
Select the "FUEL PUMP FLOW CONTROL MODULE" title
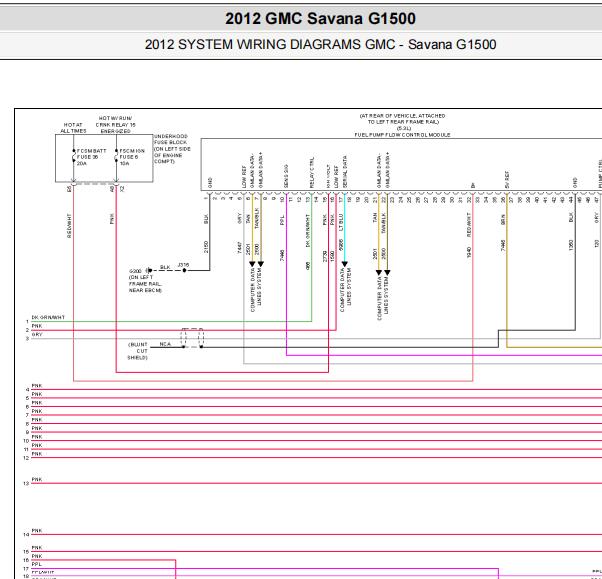[x=402, y=135]
